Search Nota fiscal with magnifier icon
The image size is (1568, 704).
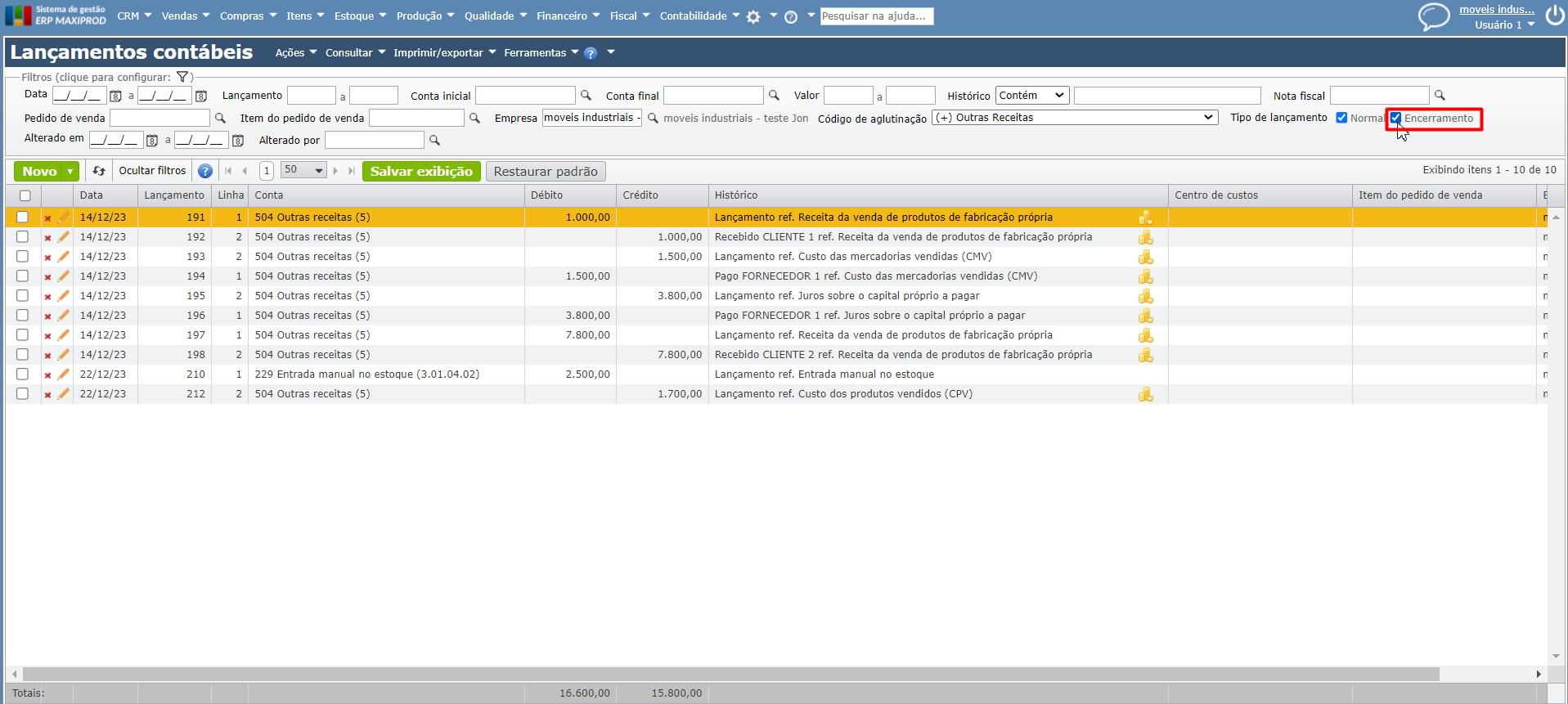[1440, 96]
